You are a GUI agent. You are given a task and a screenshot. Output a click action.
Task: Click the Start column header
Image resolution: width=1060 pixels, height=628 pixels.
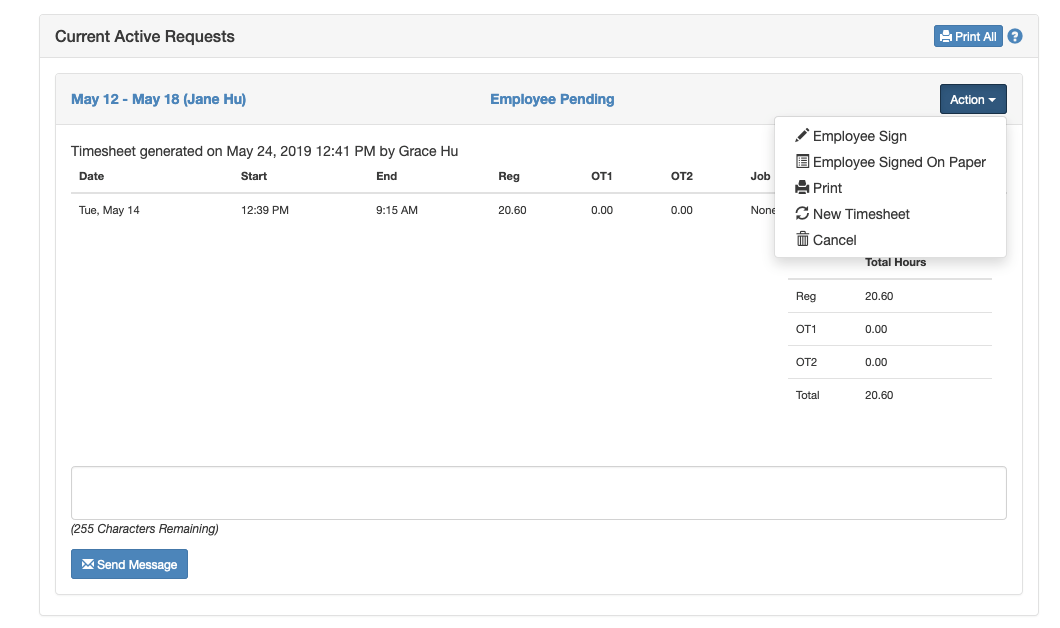coord(254,176)
